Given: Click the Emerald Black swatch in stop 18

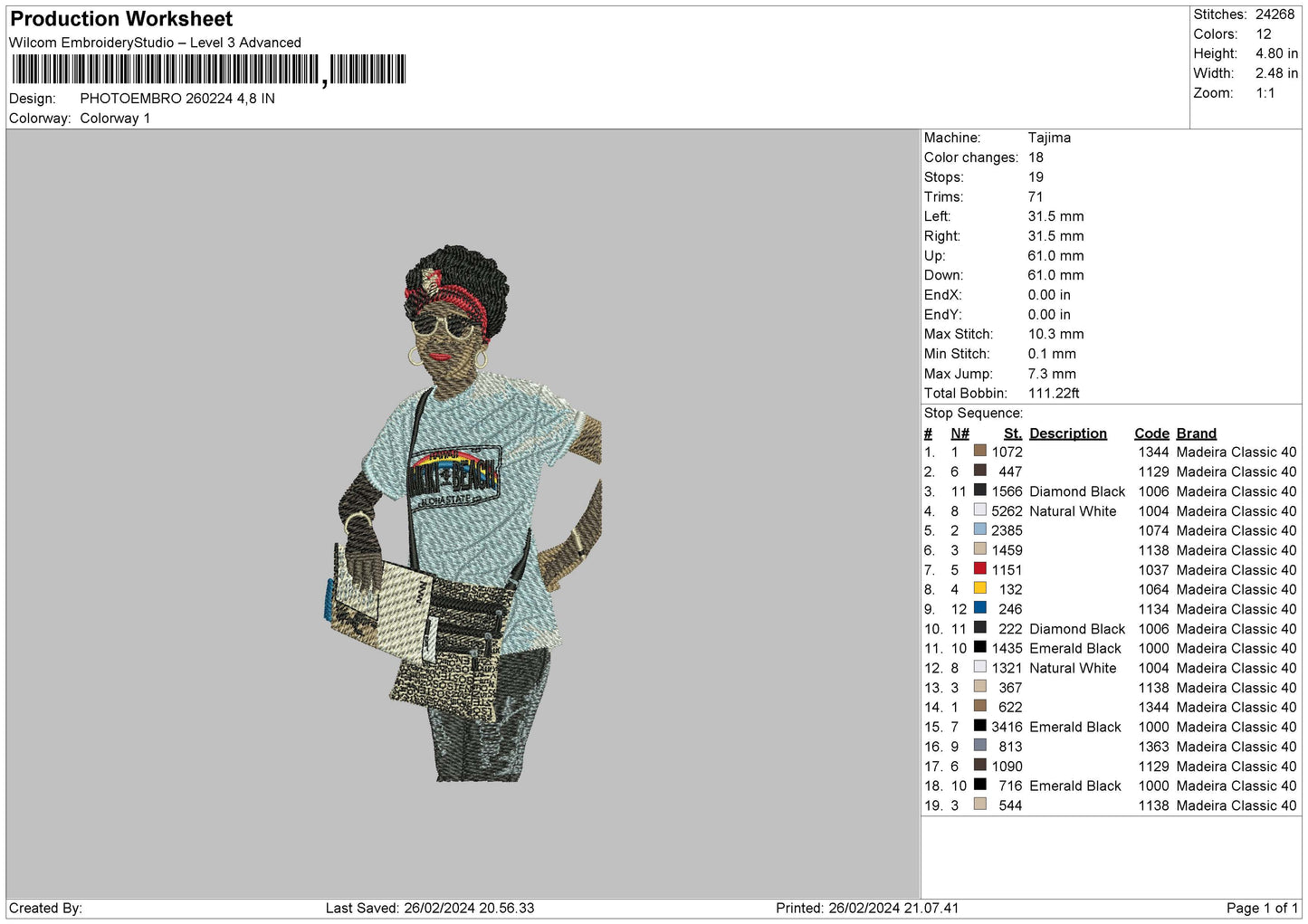Looking at the screenshot, I should (x=979, y=785).
